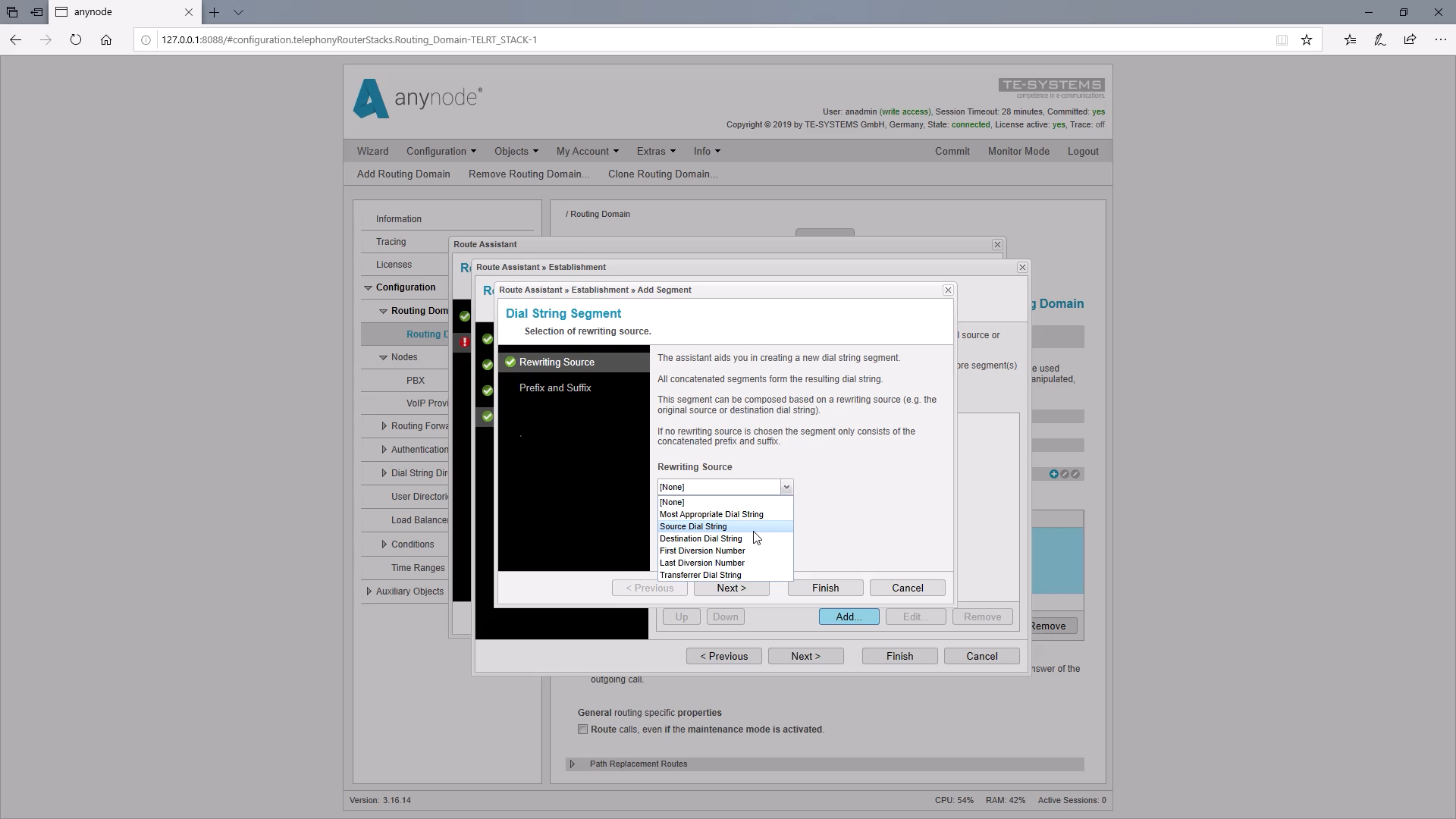Open the My Account menu
The image size is (1456, 819).
point(587,152)
